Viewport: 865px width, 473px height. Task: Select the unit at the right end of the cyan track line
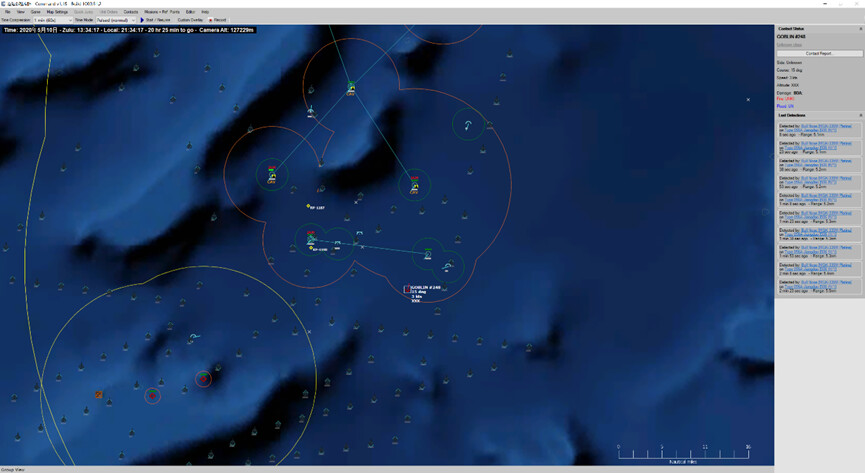pos(428,254)
